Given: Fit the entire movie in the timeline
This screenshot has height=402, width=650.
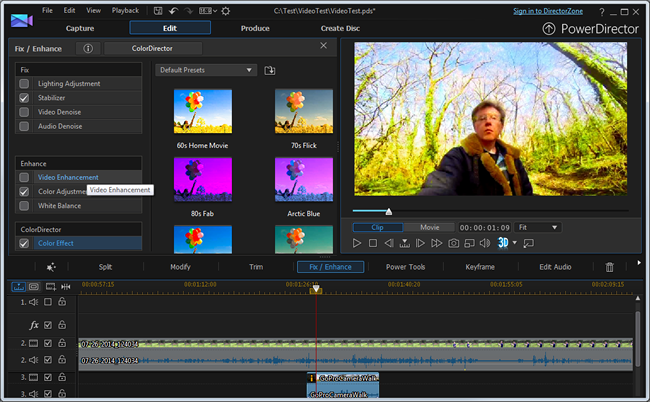Looking at the screenshot, I should pyautogui.click(x=65, y=287).
